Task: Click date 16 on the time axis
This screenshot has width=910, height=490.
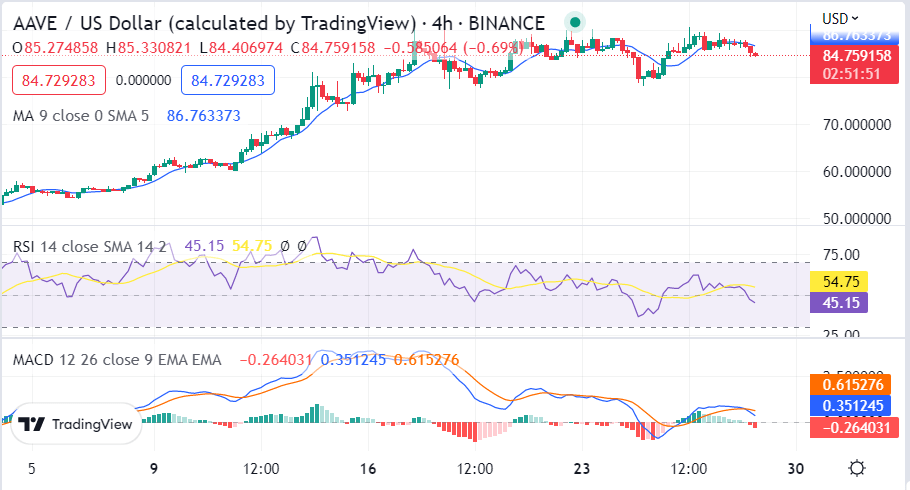Action: pos(368,469)
